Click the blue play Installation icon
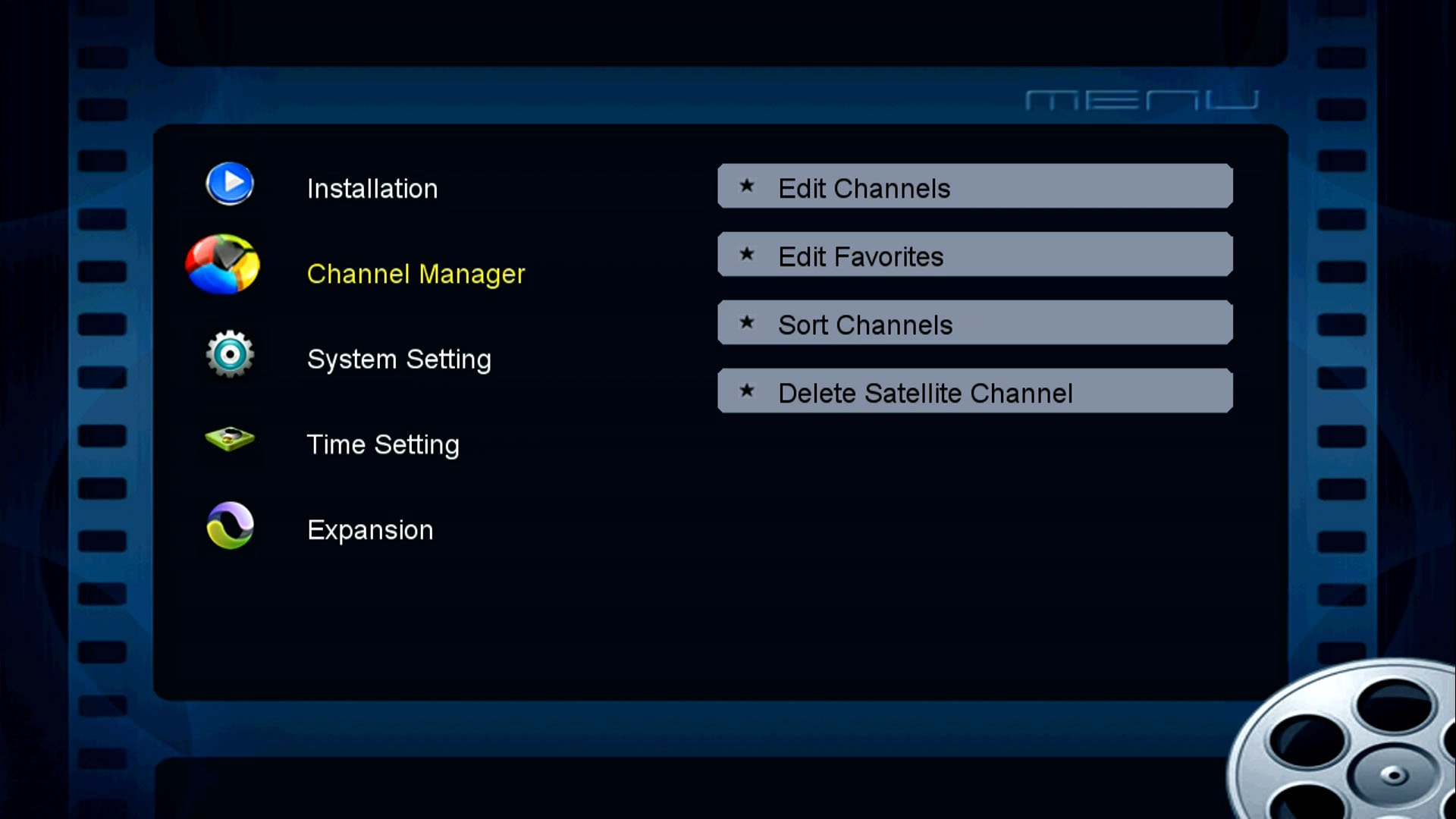Viewport: 1456px width, 819px height. tap(230, 184)
